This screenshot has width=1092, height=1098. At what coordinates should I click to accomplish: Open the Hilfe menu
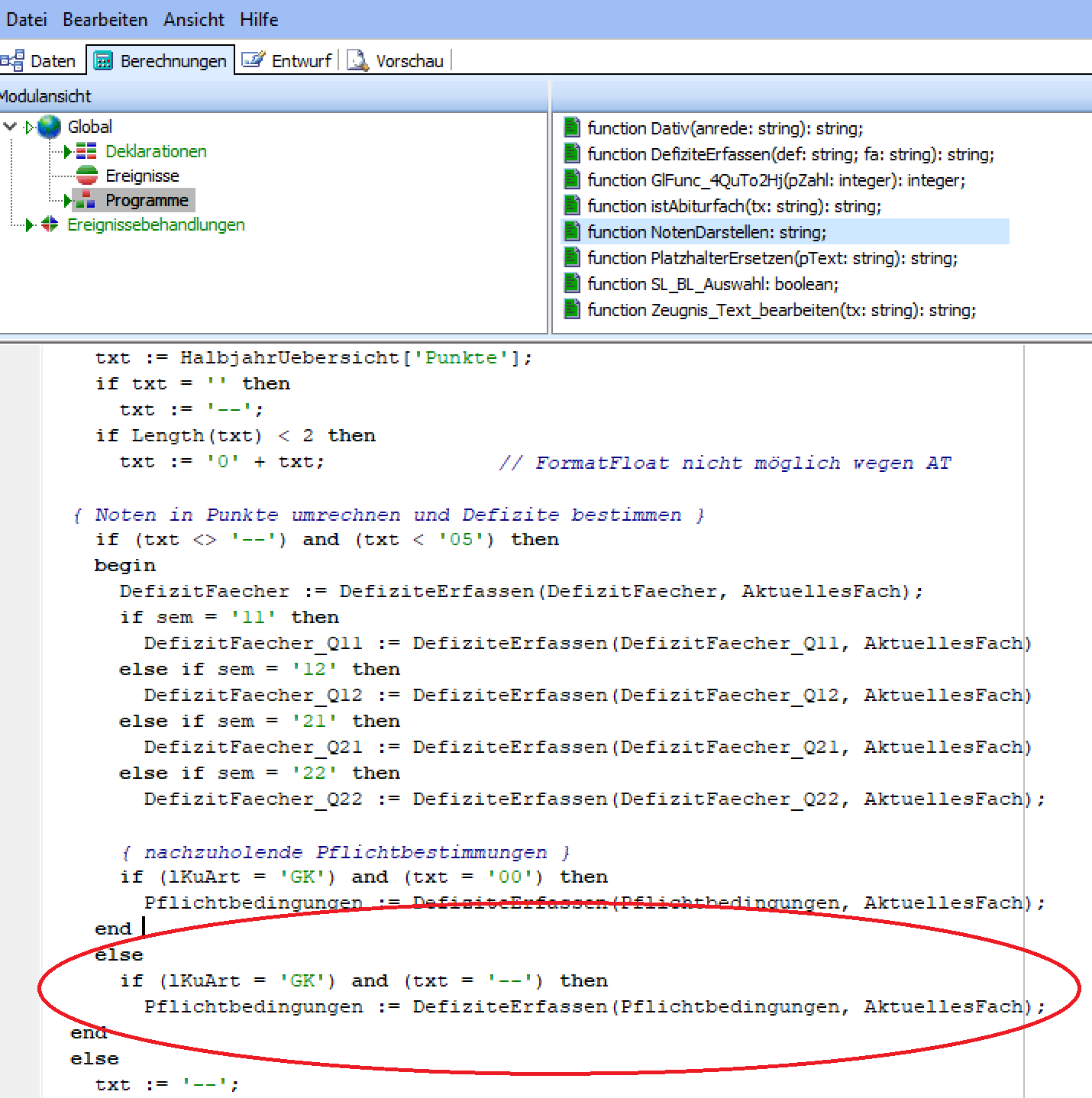259,19
